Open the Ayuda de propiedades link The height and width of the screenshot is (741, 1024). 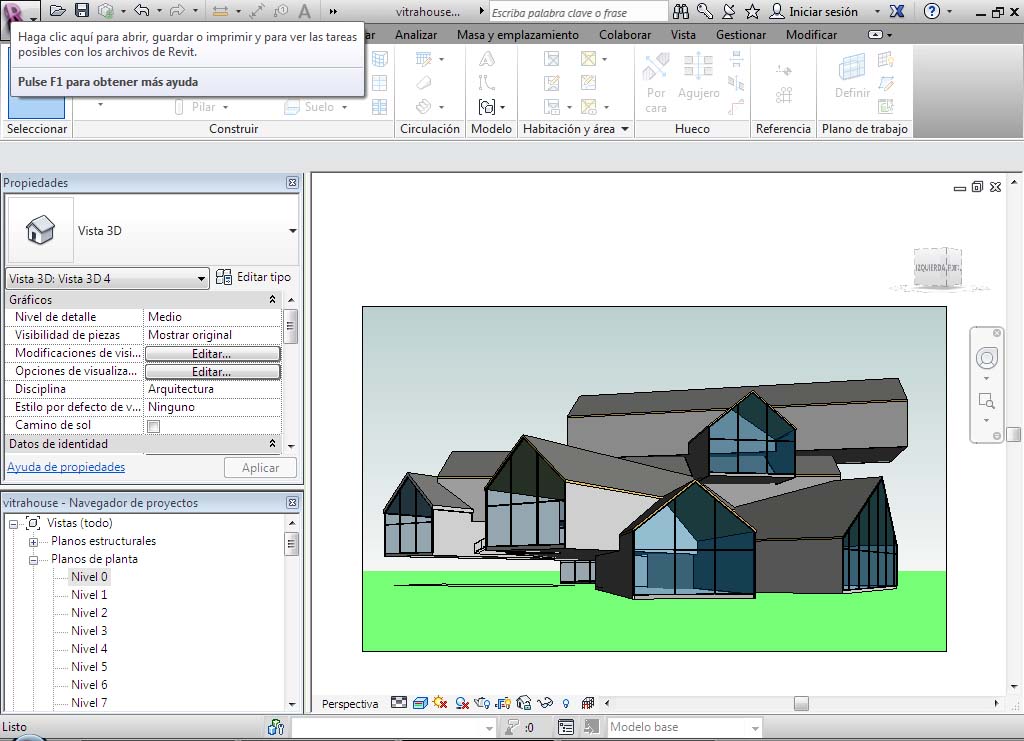[x=66, y=467]
